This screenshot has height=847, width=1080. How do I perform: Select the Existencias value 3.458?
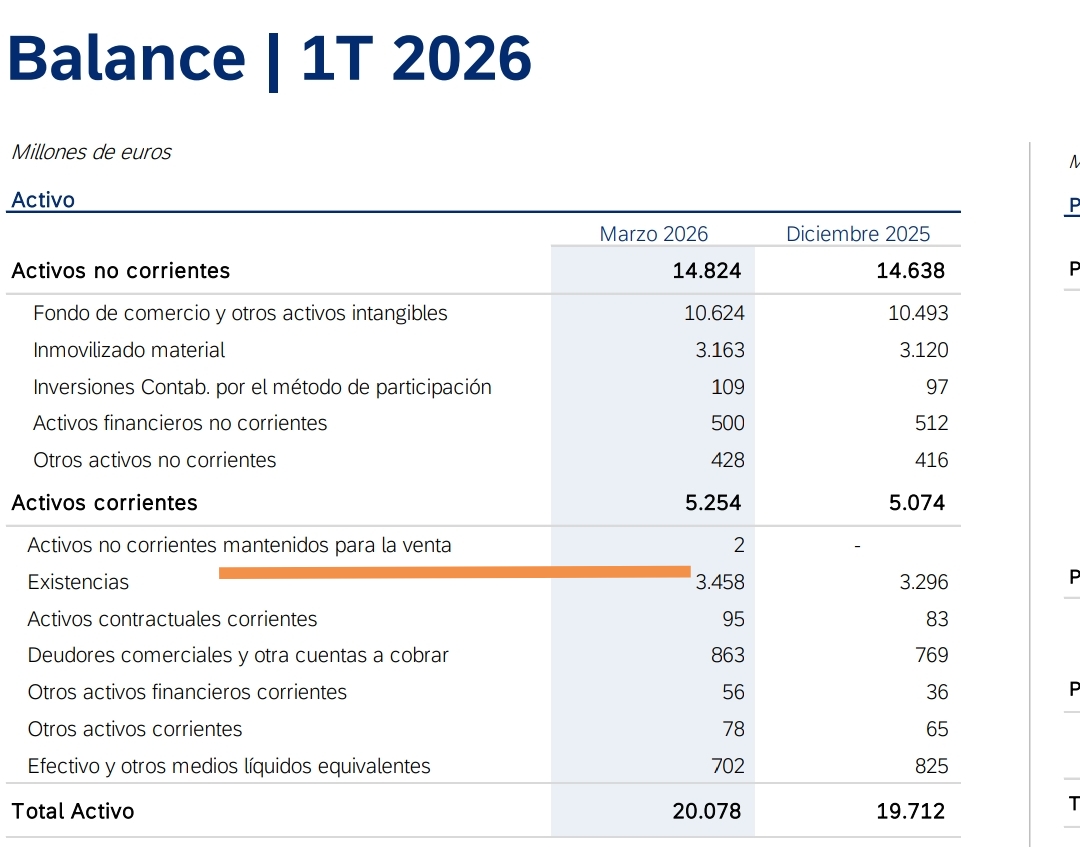click(x=720, y=583)
